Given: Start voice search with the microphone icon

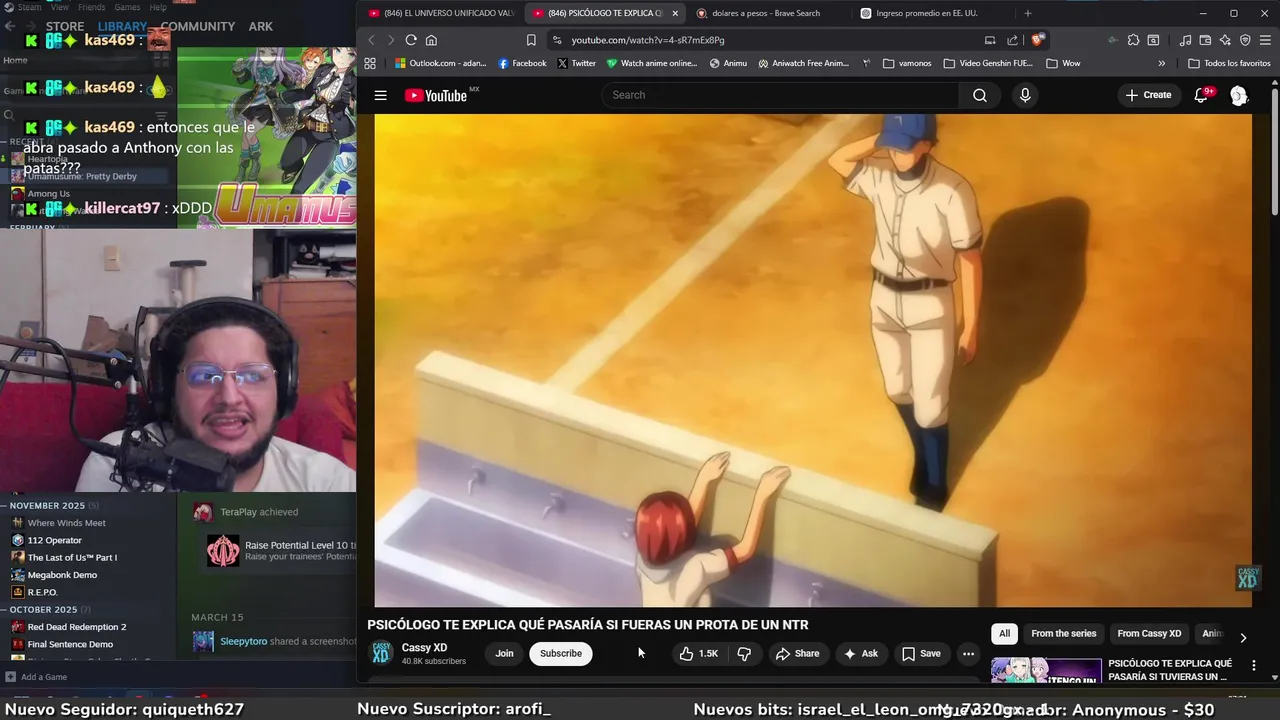Looking at the screenshot, I should click(x=1024, y=95).
